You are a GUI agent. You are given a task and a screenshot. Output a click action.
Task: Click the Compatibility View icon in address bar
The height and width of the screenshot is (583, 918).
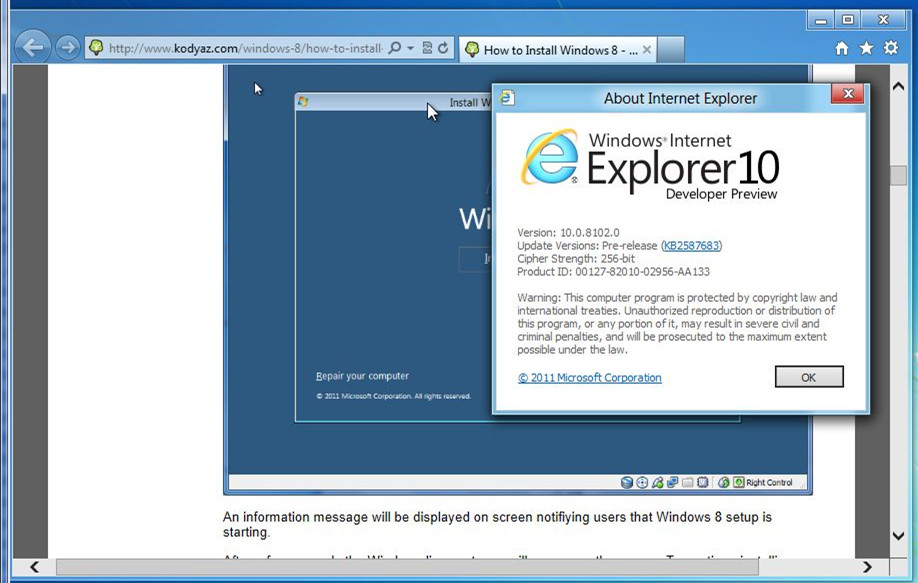pyautogui.click(x=426, y=47)
